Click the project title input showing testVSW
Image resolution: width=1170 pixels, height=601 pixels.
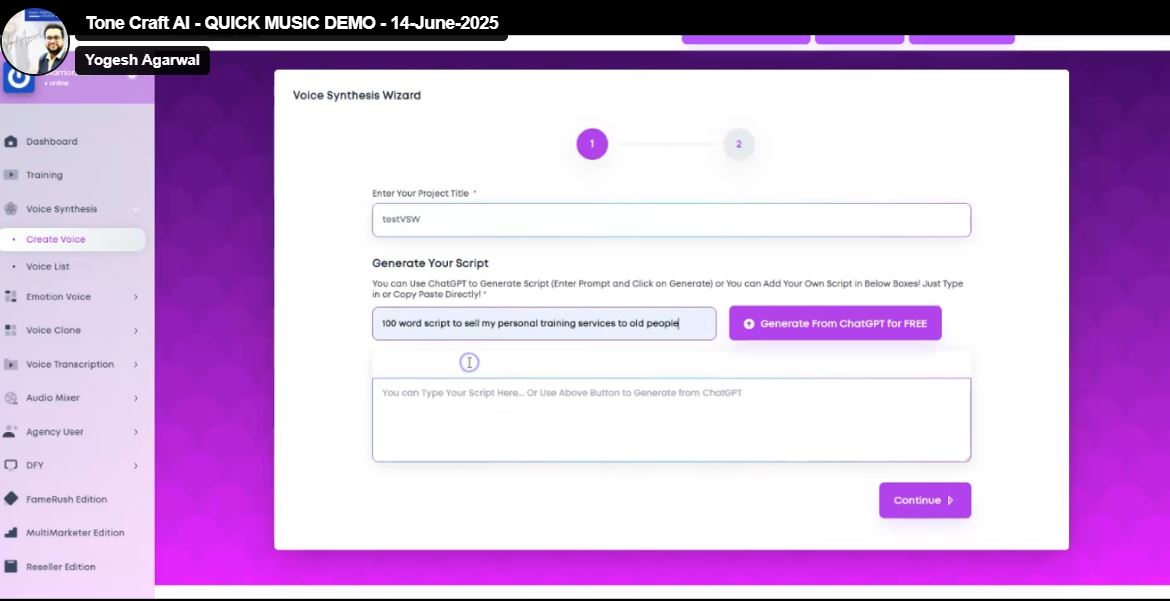pos(671,219)
